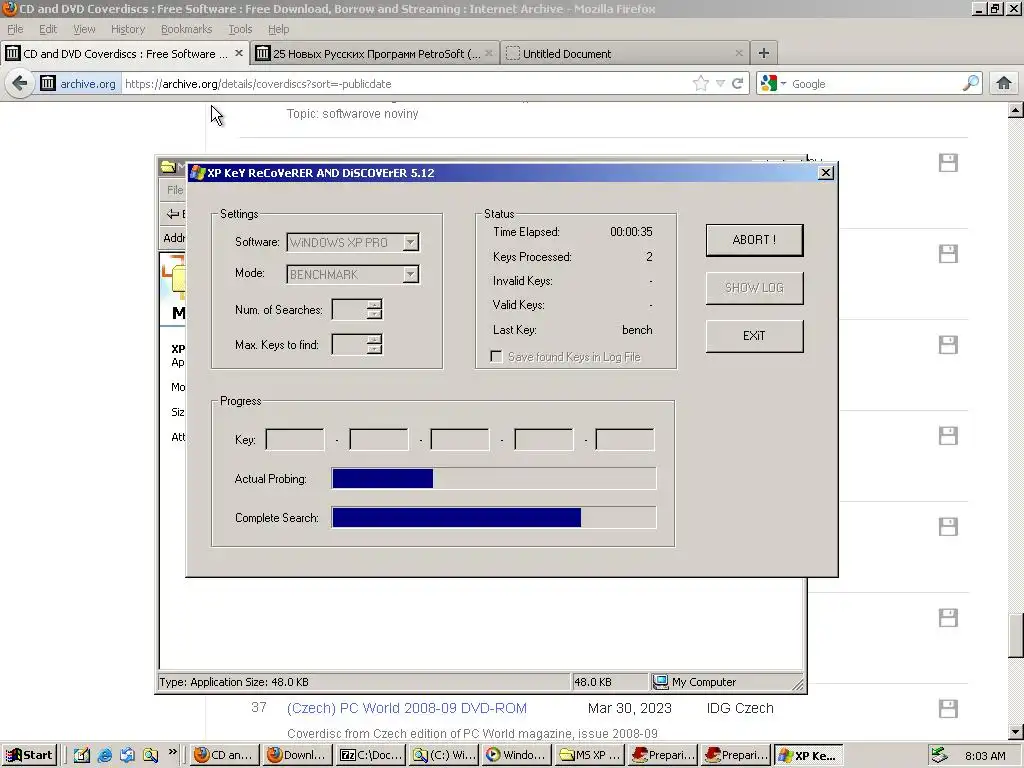This screenshot has height=768, width=1024.
Task: Open the Firefox View menu
Action: pyautogui.click(x=84, y=29)
